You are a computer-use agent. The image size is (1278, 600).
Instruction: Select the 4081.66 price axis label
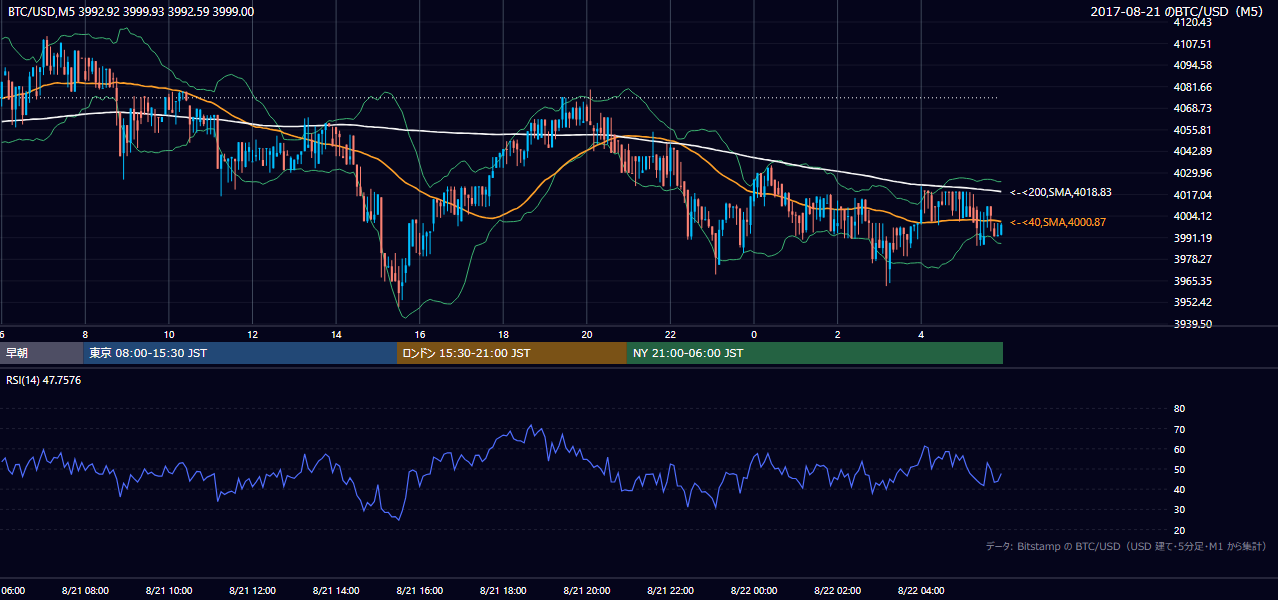point(1192,87)
